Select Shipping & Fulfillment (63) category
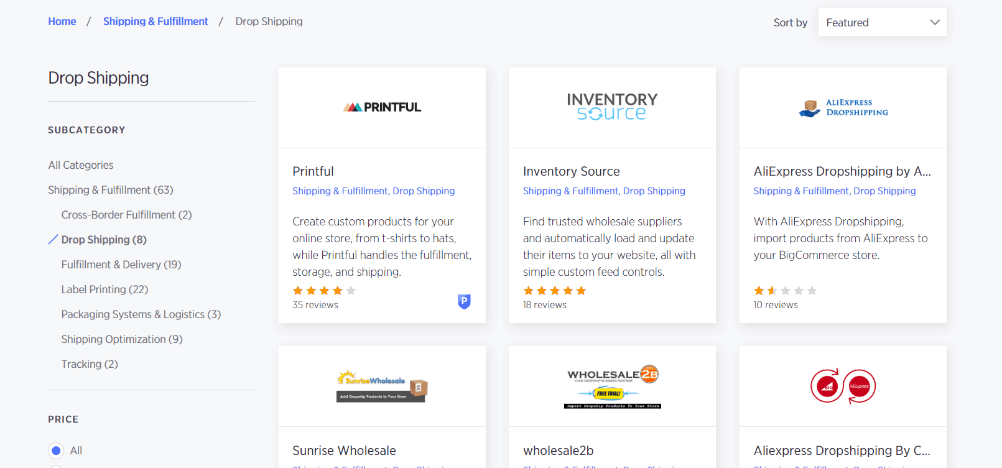Image resolution: width=1002 pixels, height=468 pixels. [x=111, y=190]
